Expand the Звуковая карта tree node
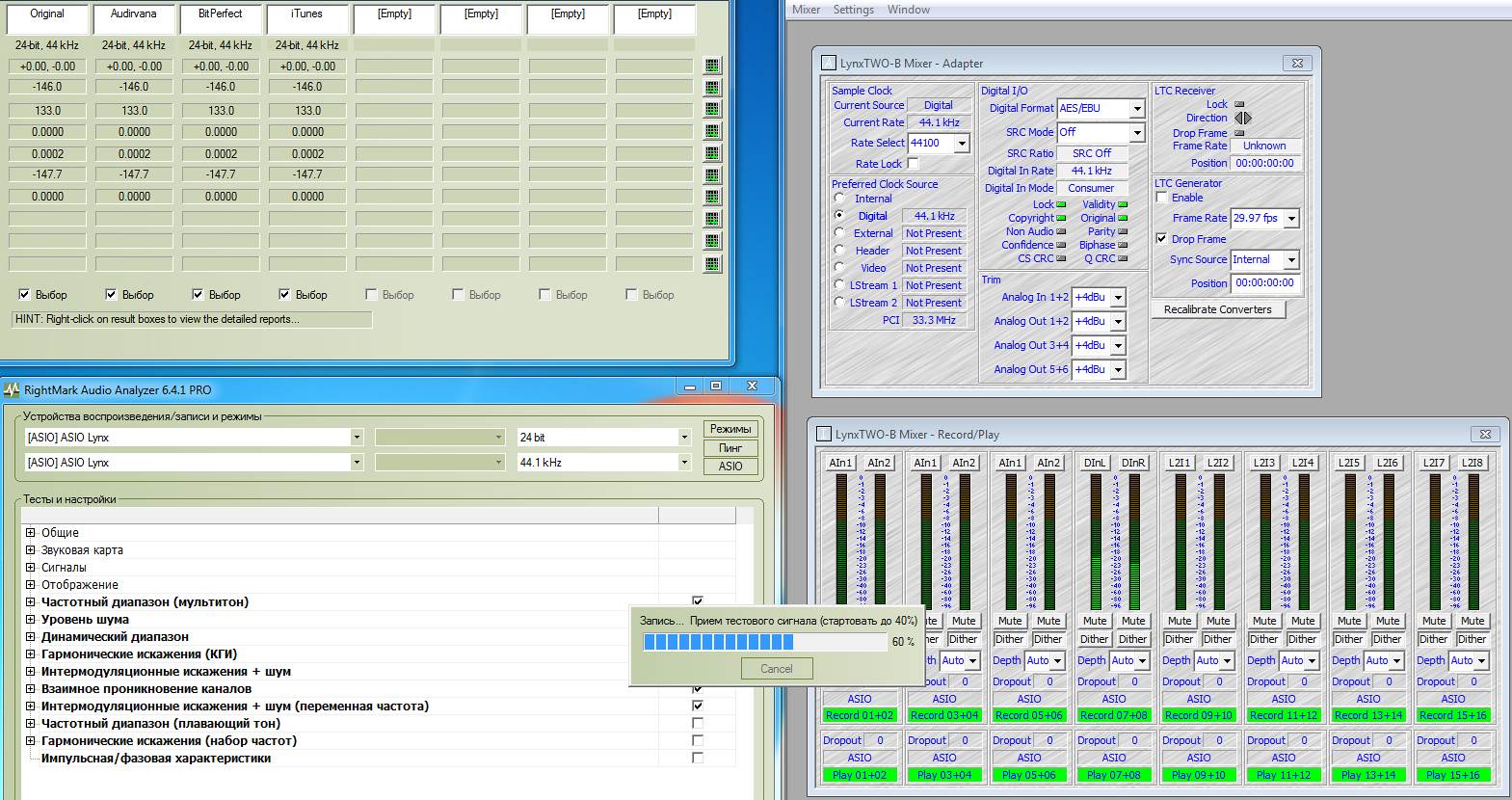Viewport: 1512px width, 800px height. (x=31, y=550)
